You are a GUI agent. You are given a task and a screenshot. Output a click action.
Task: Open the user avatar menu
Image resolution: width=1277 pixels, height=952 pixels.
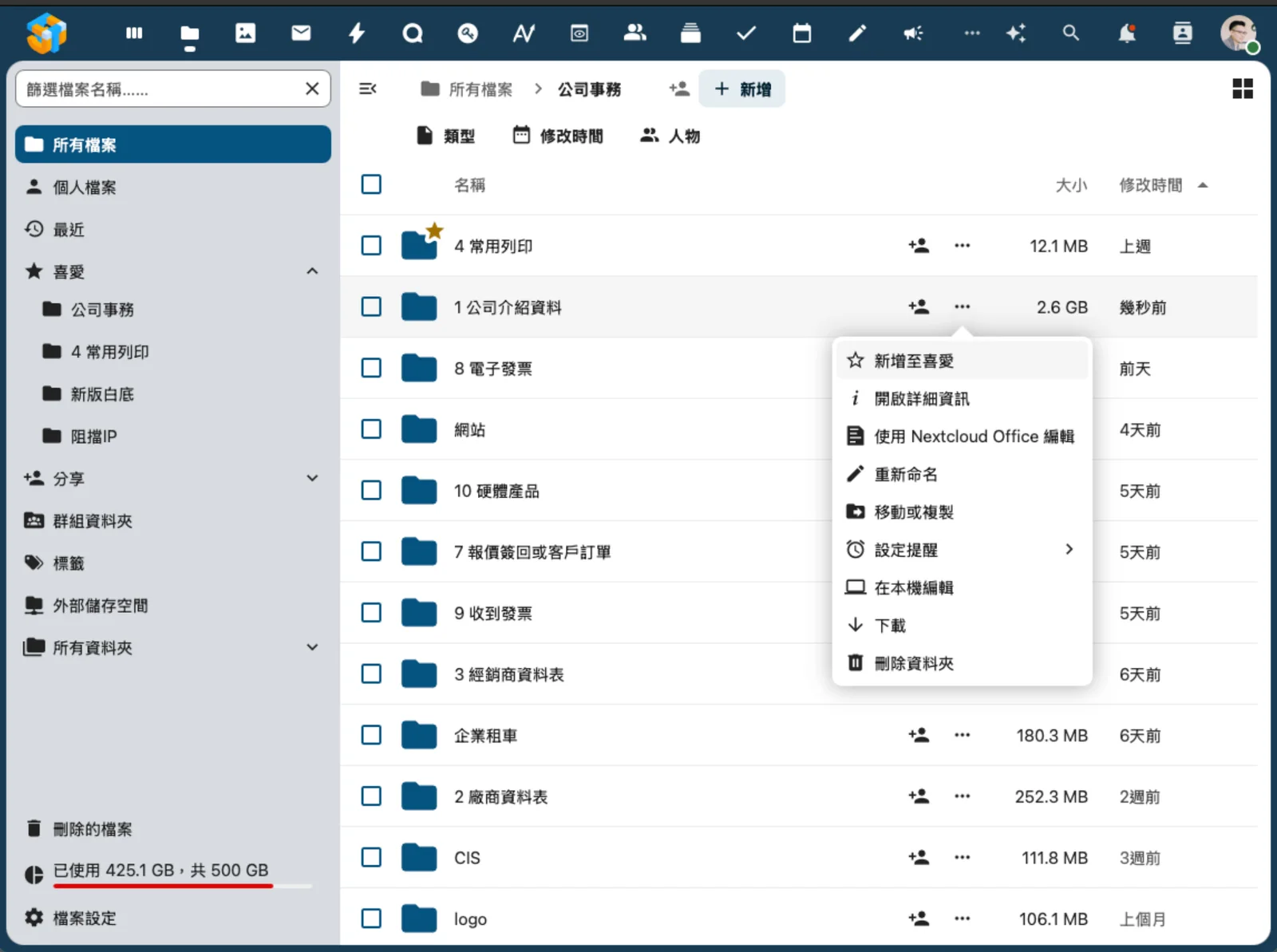click(x=1239, y=34)
